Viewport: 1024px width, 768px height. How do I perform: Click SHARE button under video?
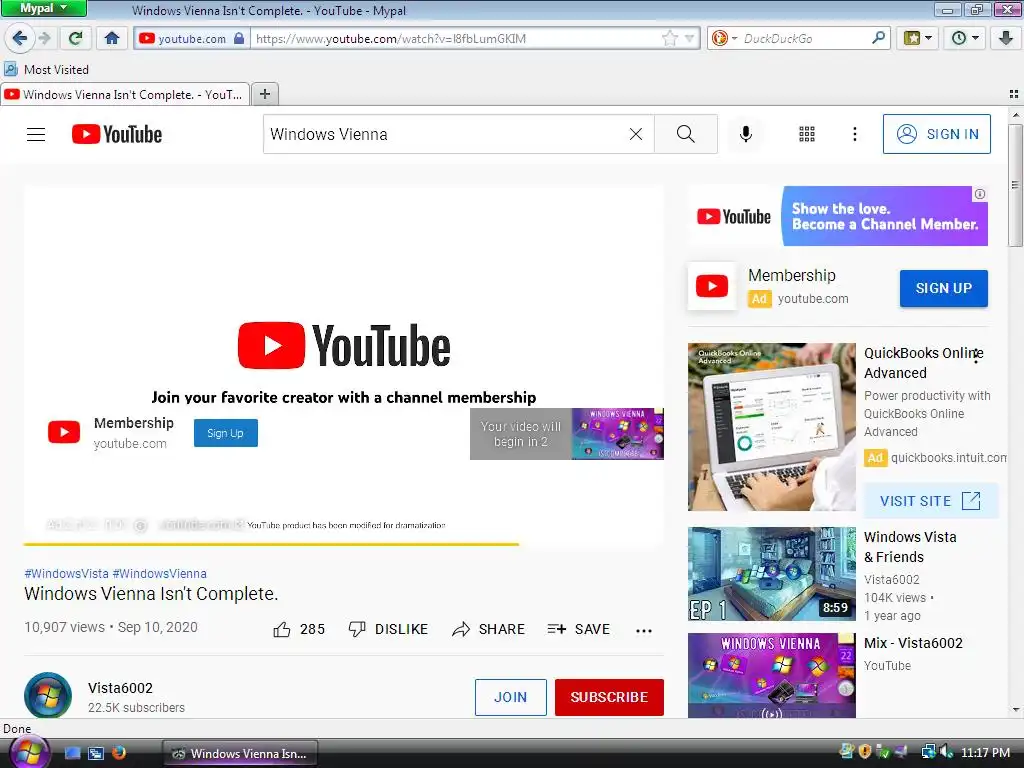coord(488,629)
